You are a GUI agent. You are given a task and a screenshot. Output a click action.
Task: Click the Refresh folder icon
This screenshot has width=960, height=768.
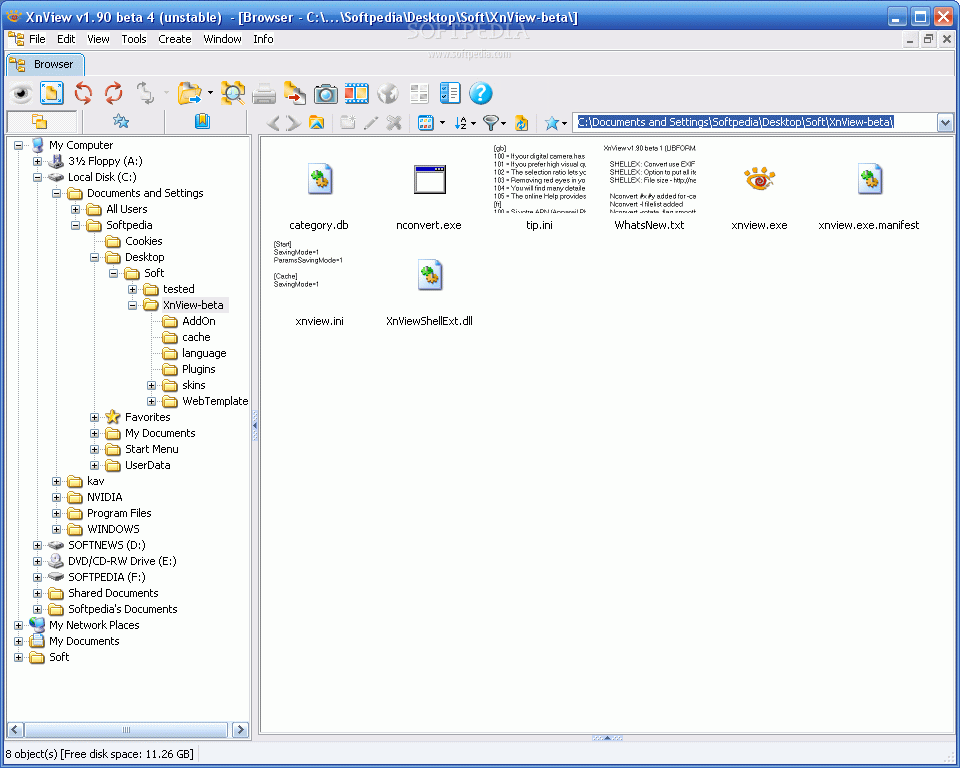click(521, 122)
